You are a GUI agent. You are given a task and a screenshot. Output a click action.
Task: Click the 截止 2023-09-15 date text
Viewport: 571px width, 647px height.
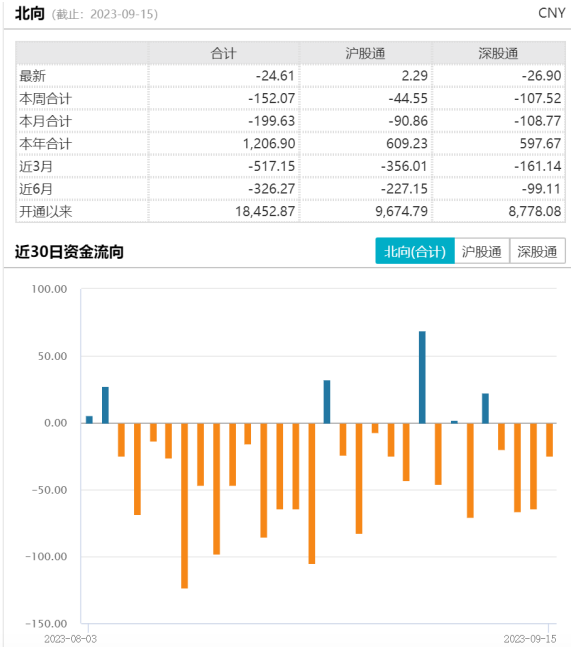point(105,14)
